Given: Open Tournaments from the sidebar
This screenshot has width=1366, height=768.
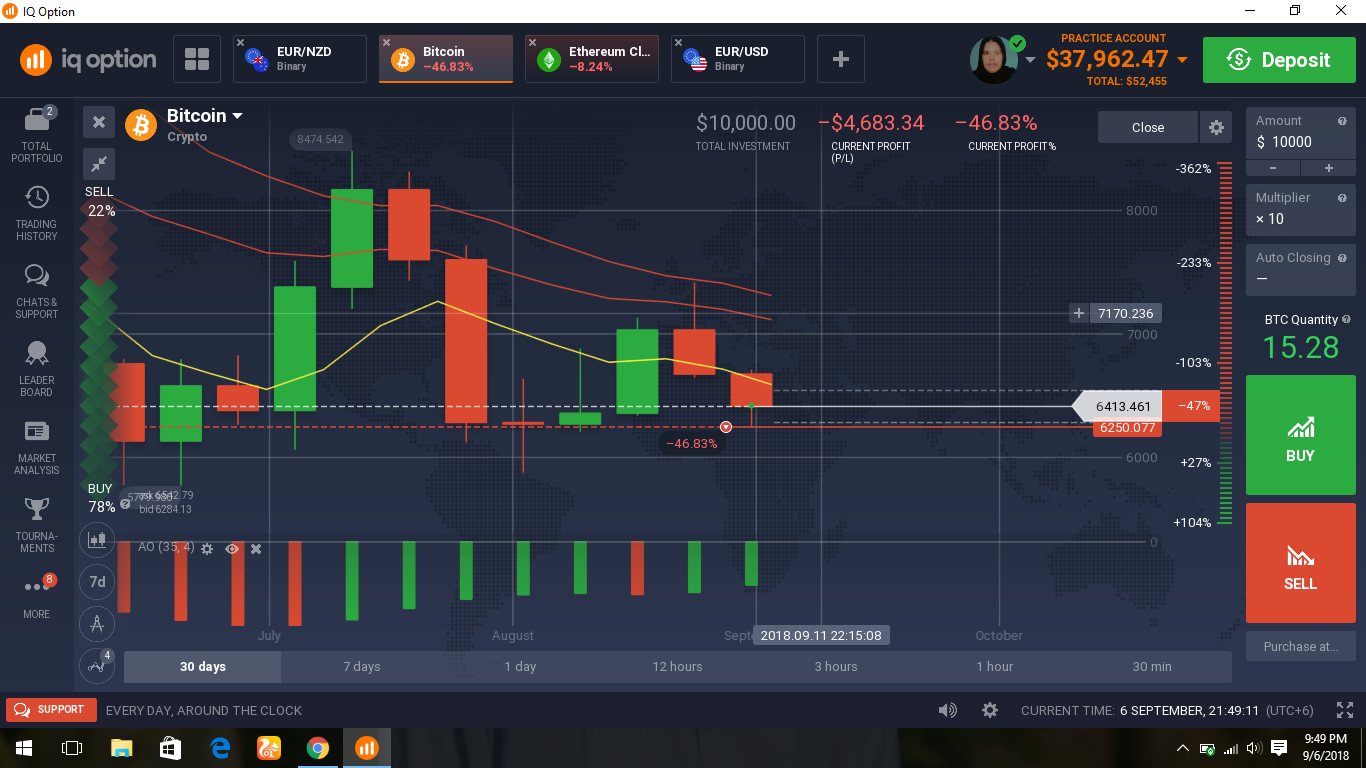Looking at the screenshot, I should pos(37,525).
